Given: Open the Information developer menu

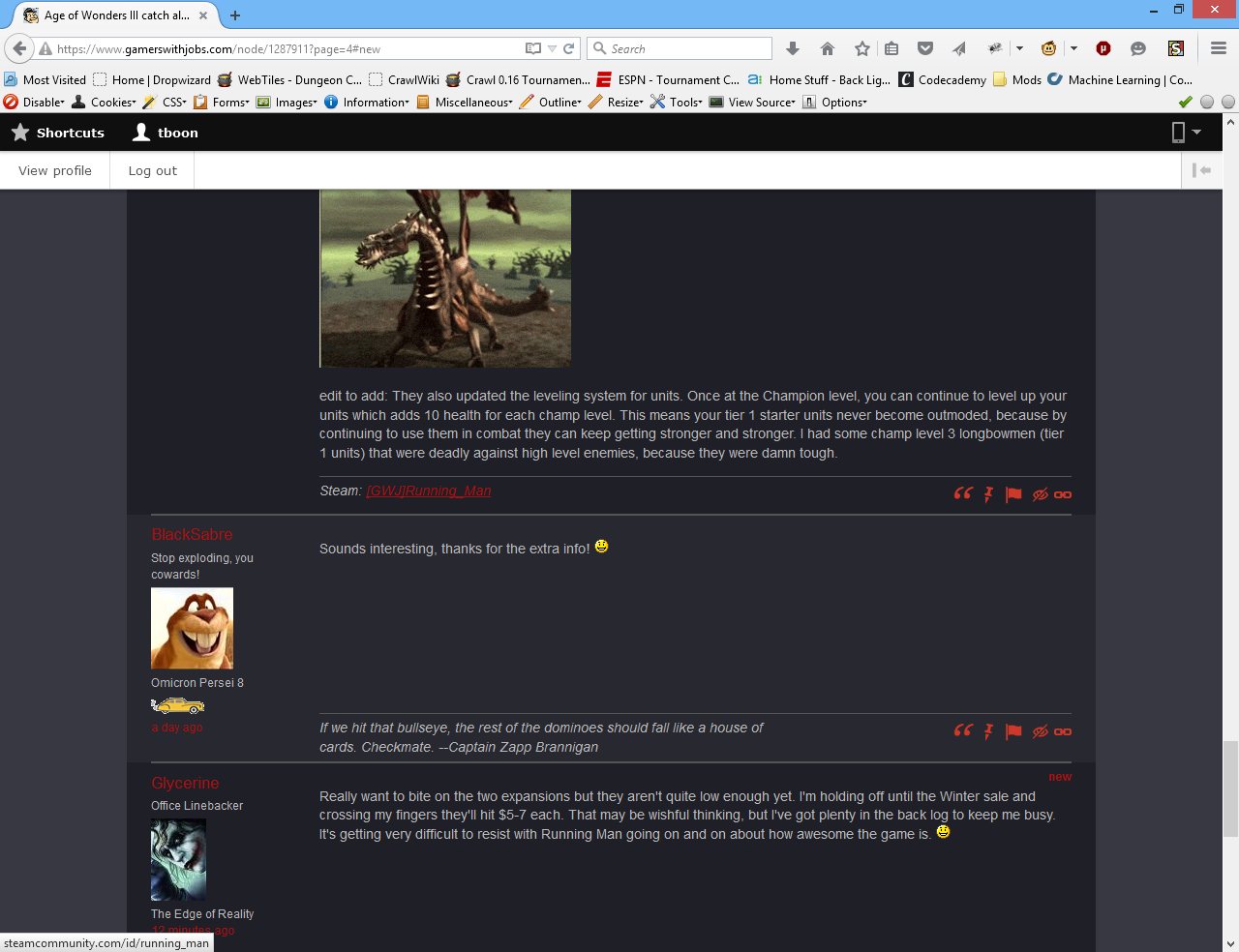Looking at the screenshot, I should pos(367,102).
